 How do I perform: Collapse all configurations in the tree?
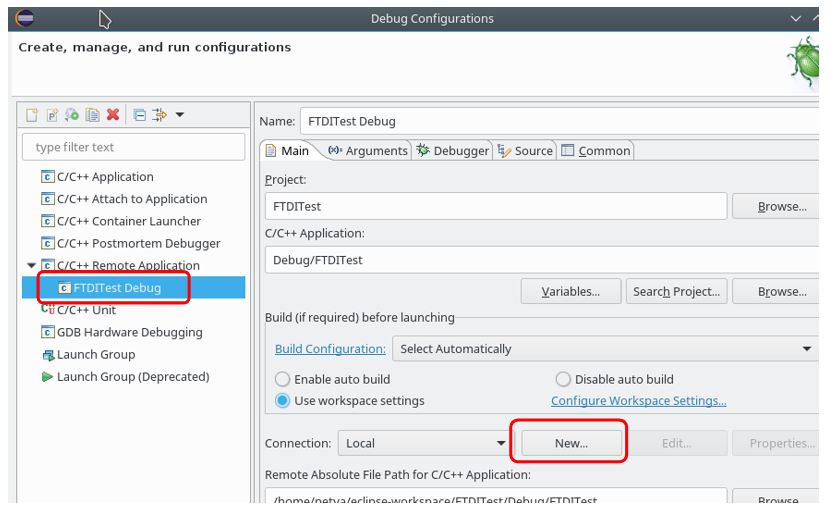tap(140, 115)
